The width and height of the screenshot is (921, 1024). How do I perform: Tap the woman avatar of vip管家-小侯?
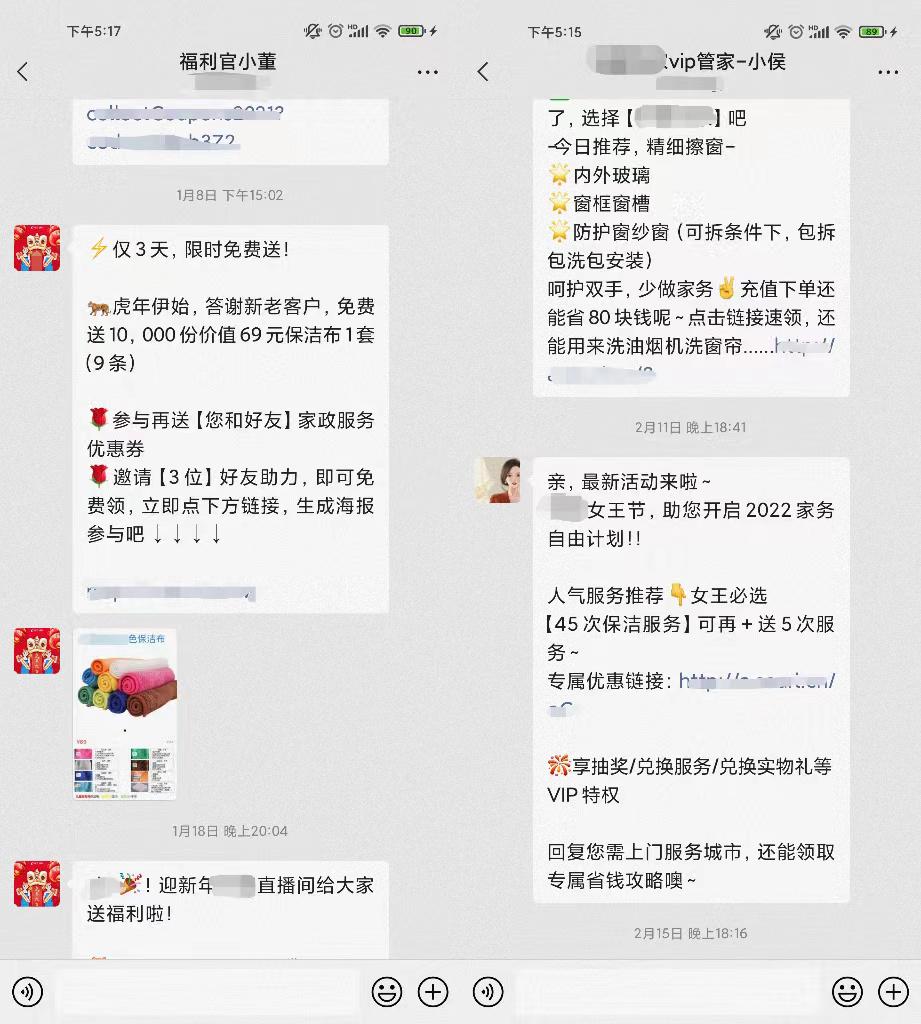click(x=497, y=480)
